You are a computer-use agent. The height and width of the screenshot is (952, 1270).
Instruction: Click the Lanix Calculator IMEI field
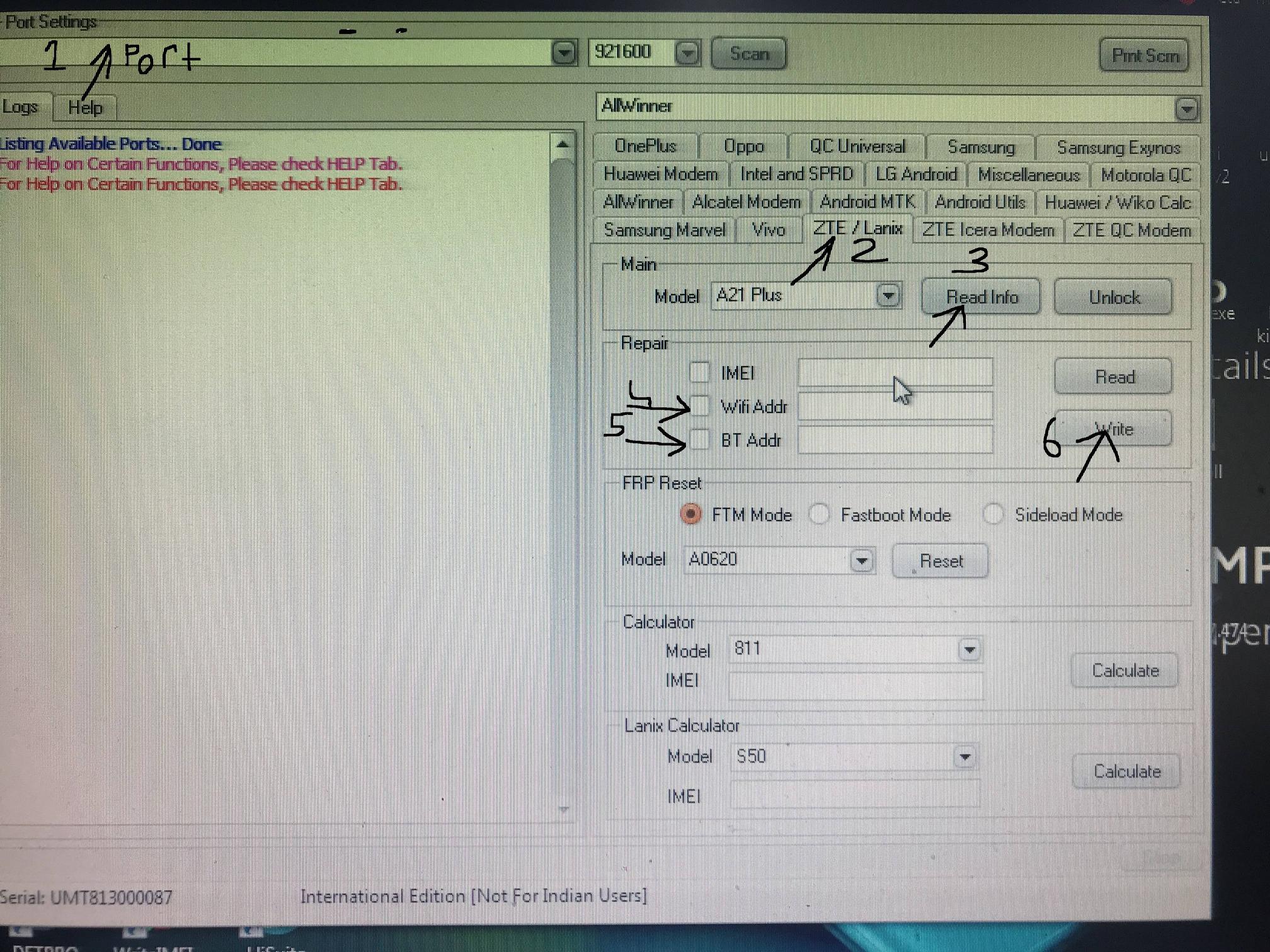point(855,795)
